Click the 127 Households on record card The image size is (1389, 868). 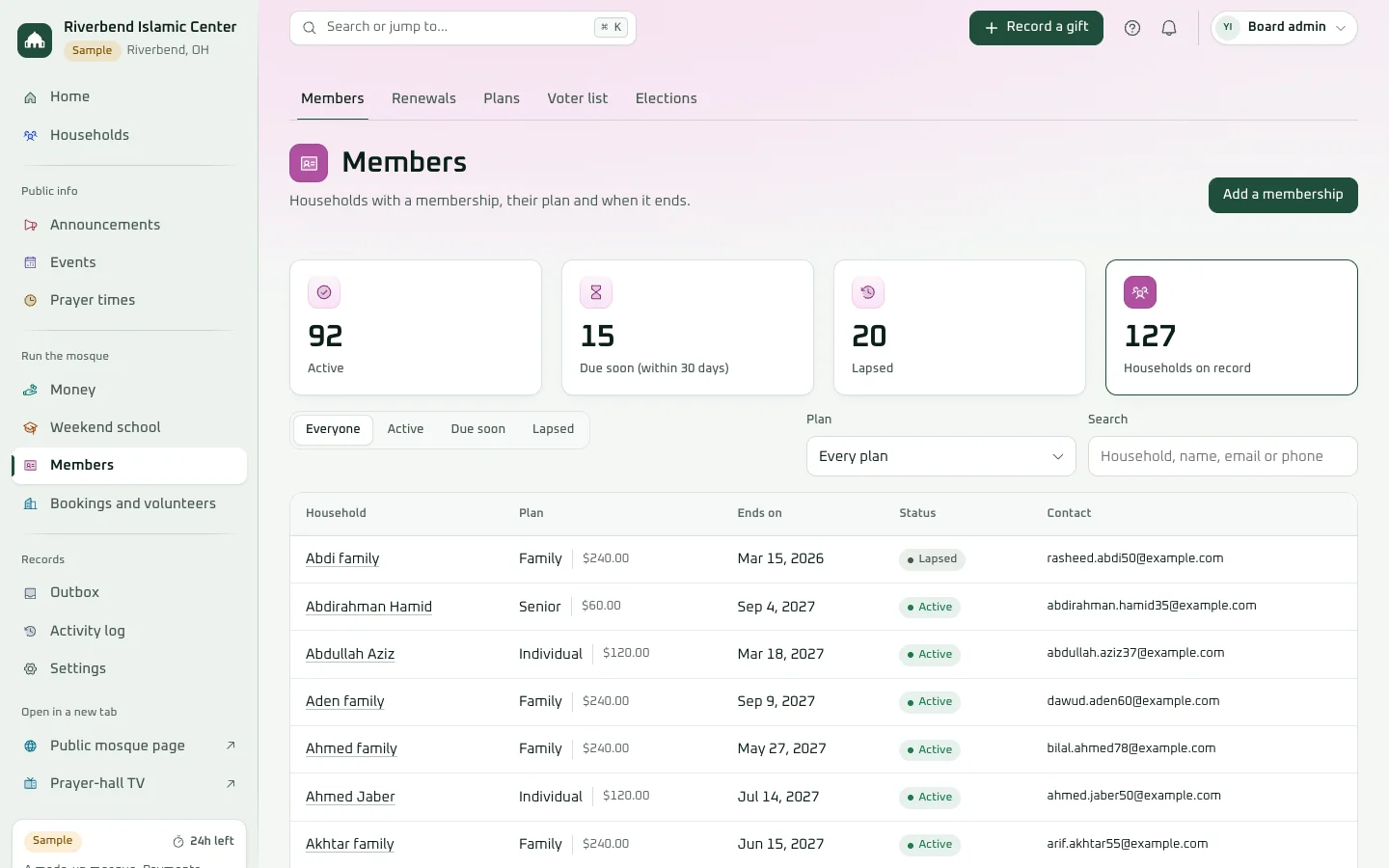(1232, 327)
